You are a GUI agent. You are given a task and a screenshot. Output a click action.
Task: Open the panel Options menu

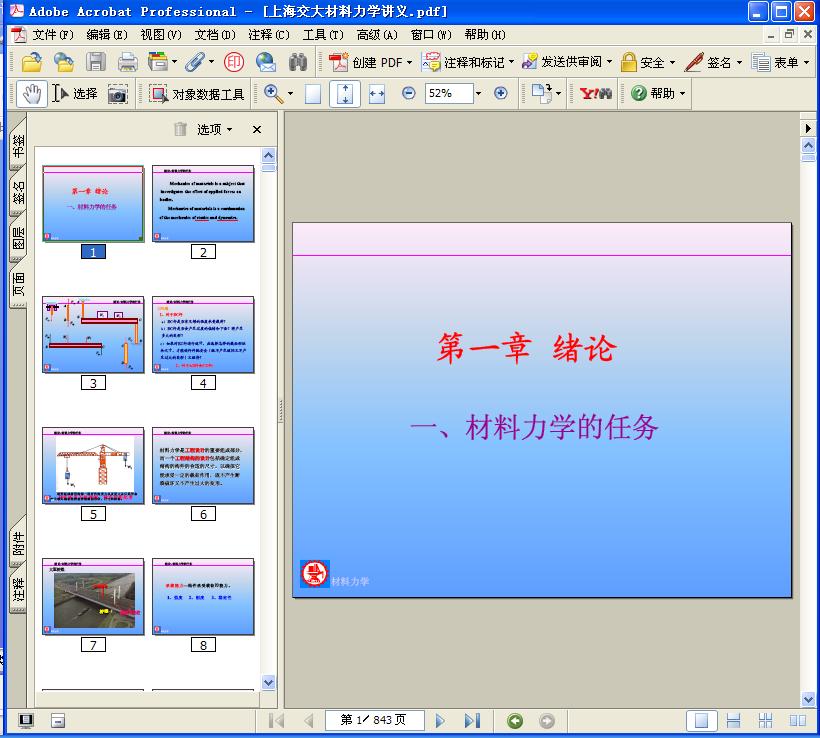pos(214,129)
